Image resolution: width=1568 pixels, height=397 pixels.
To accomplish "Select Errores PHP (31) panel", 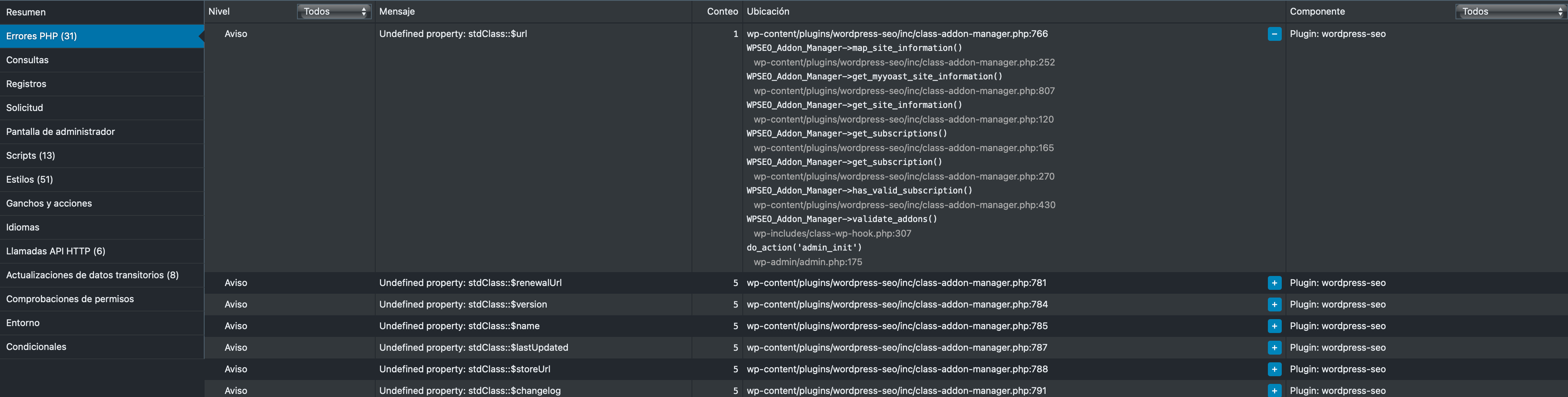I will [102, 36].
